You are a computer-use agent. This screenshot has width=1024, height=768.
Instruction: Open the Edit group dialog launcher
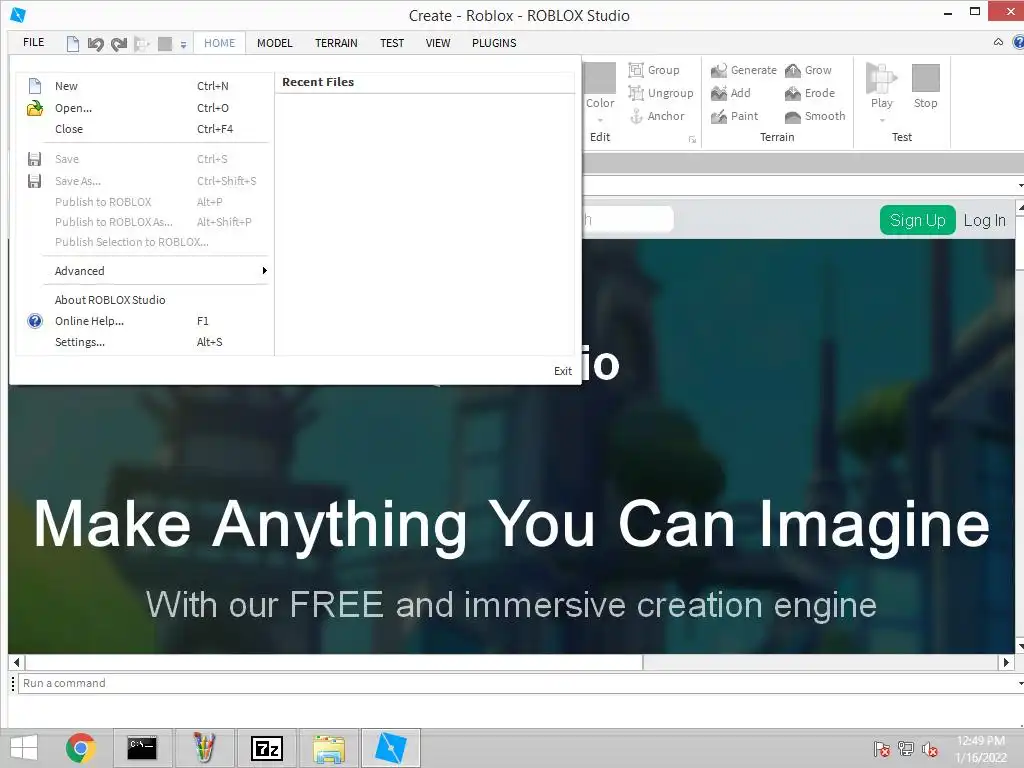pos(692,139)
